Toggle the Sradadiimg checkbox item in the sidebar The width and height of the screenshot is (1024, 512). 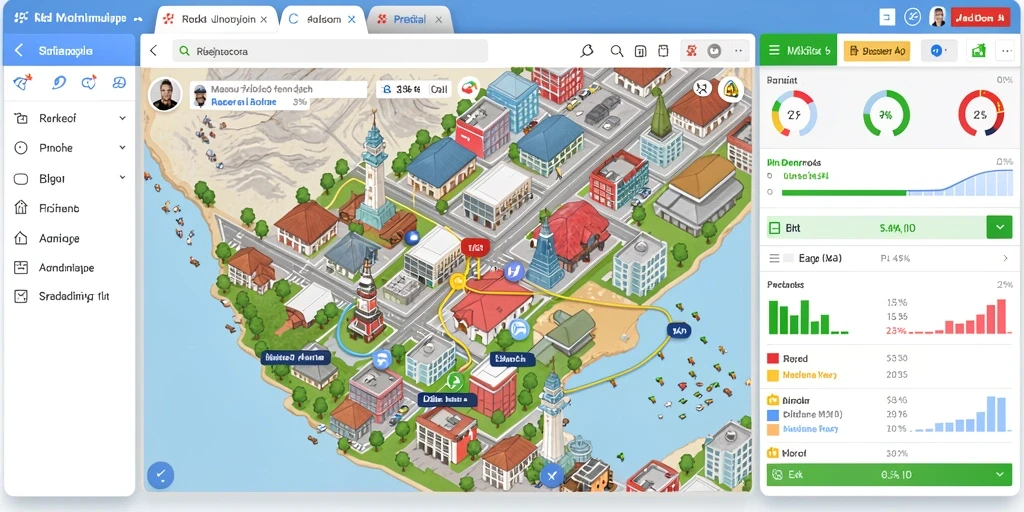click(x=21, y=296)
